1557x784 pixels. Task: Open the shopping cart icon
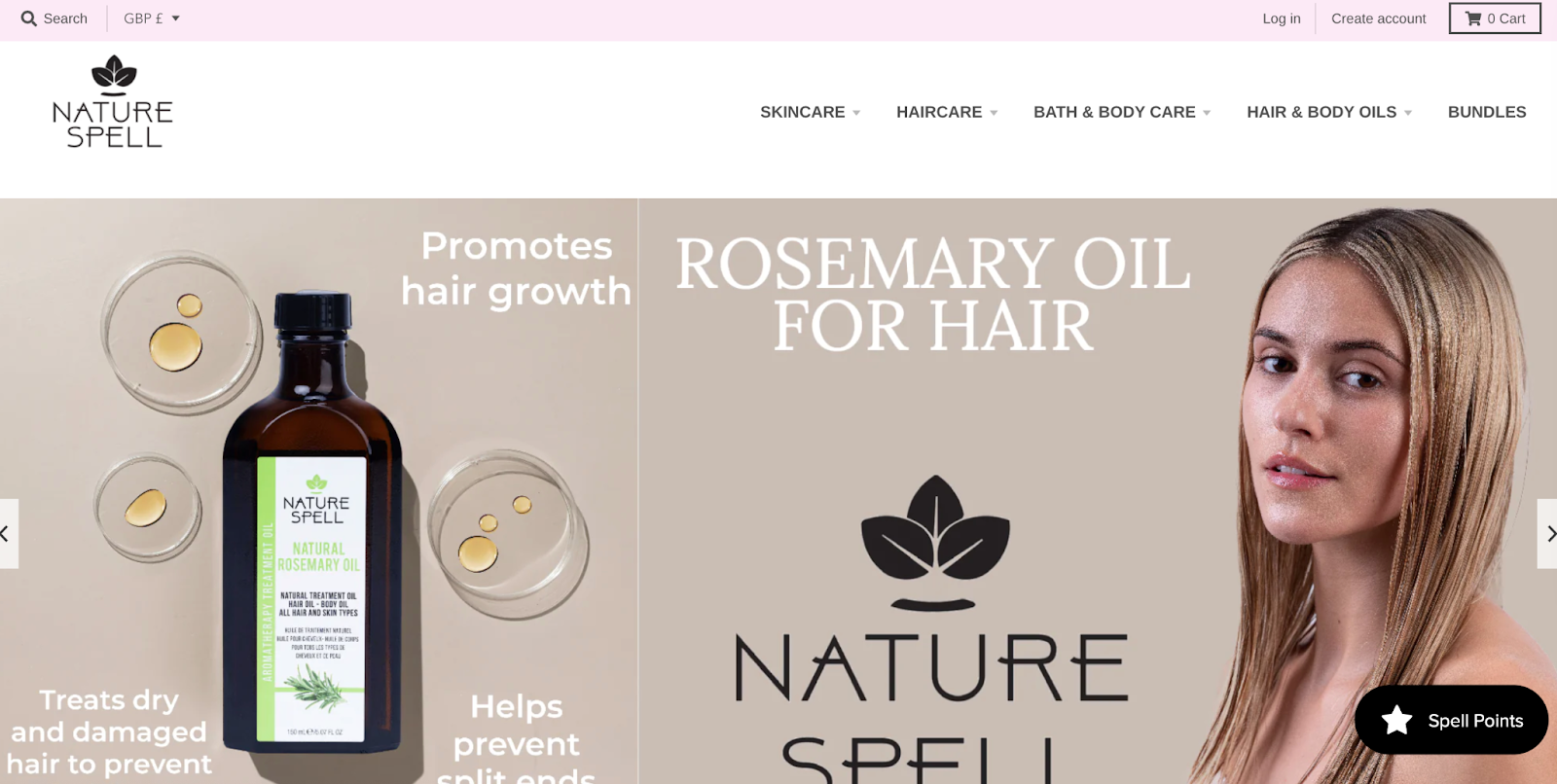click(x=1473, y=18)
